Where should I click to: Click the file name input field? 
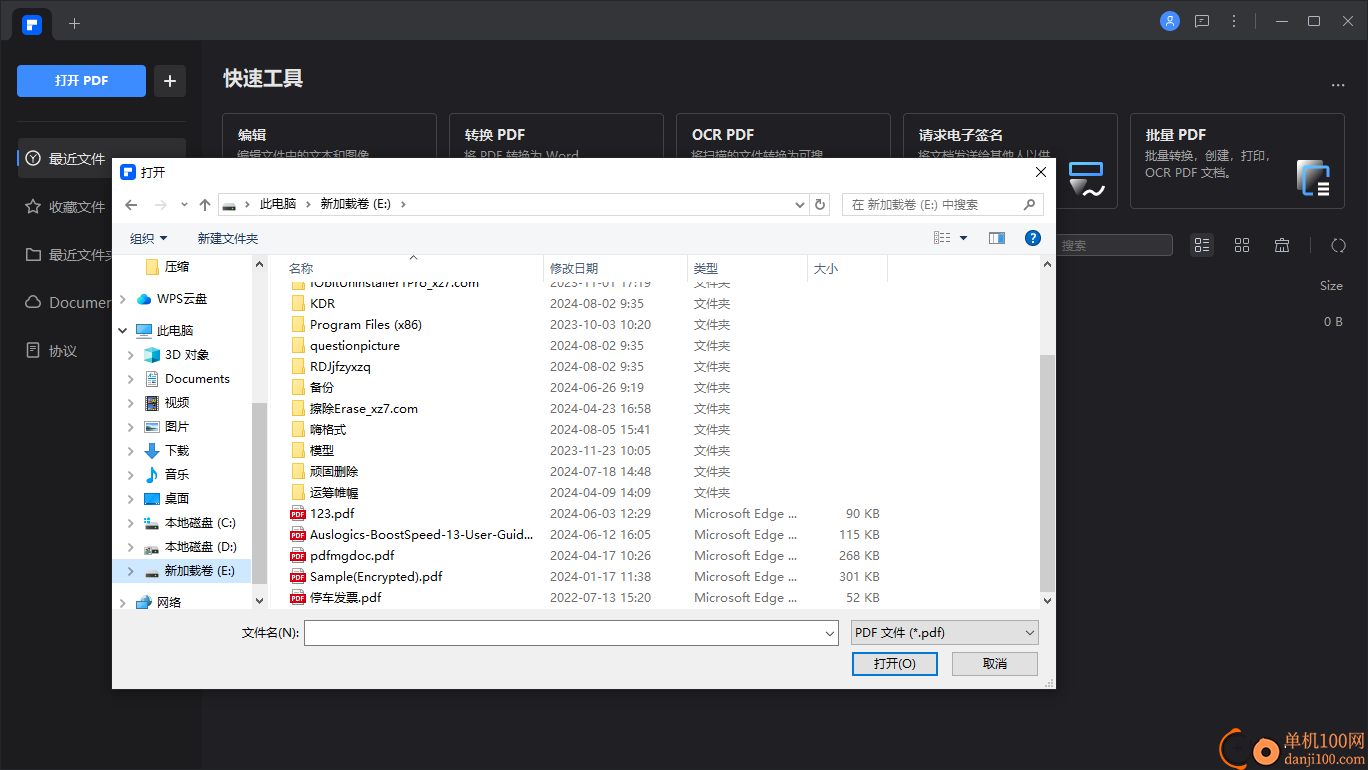(x=563, y=633)
